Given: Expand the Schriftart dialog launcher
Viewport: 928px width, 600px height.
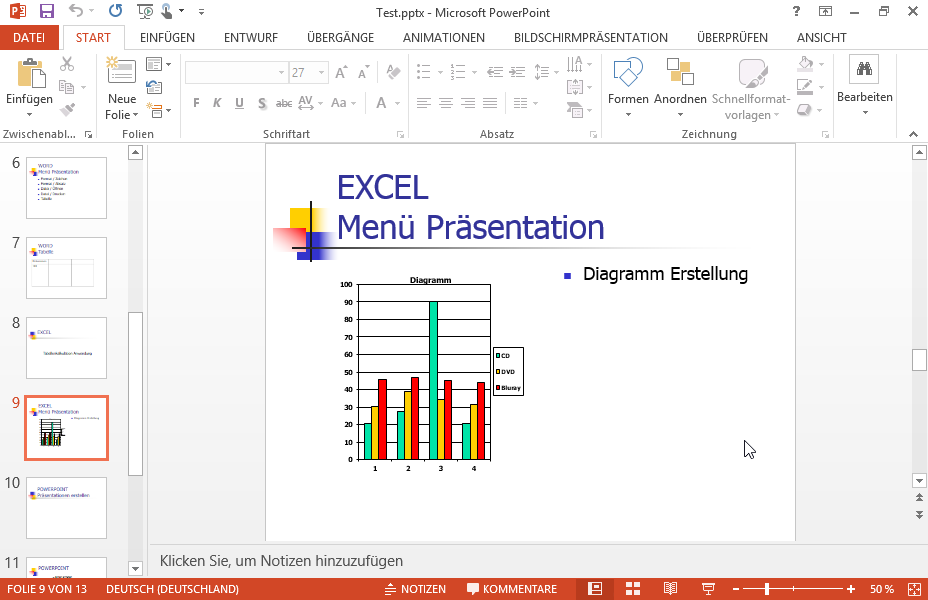Looking at the screenshot, I should coord(400,135).
